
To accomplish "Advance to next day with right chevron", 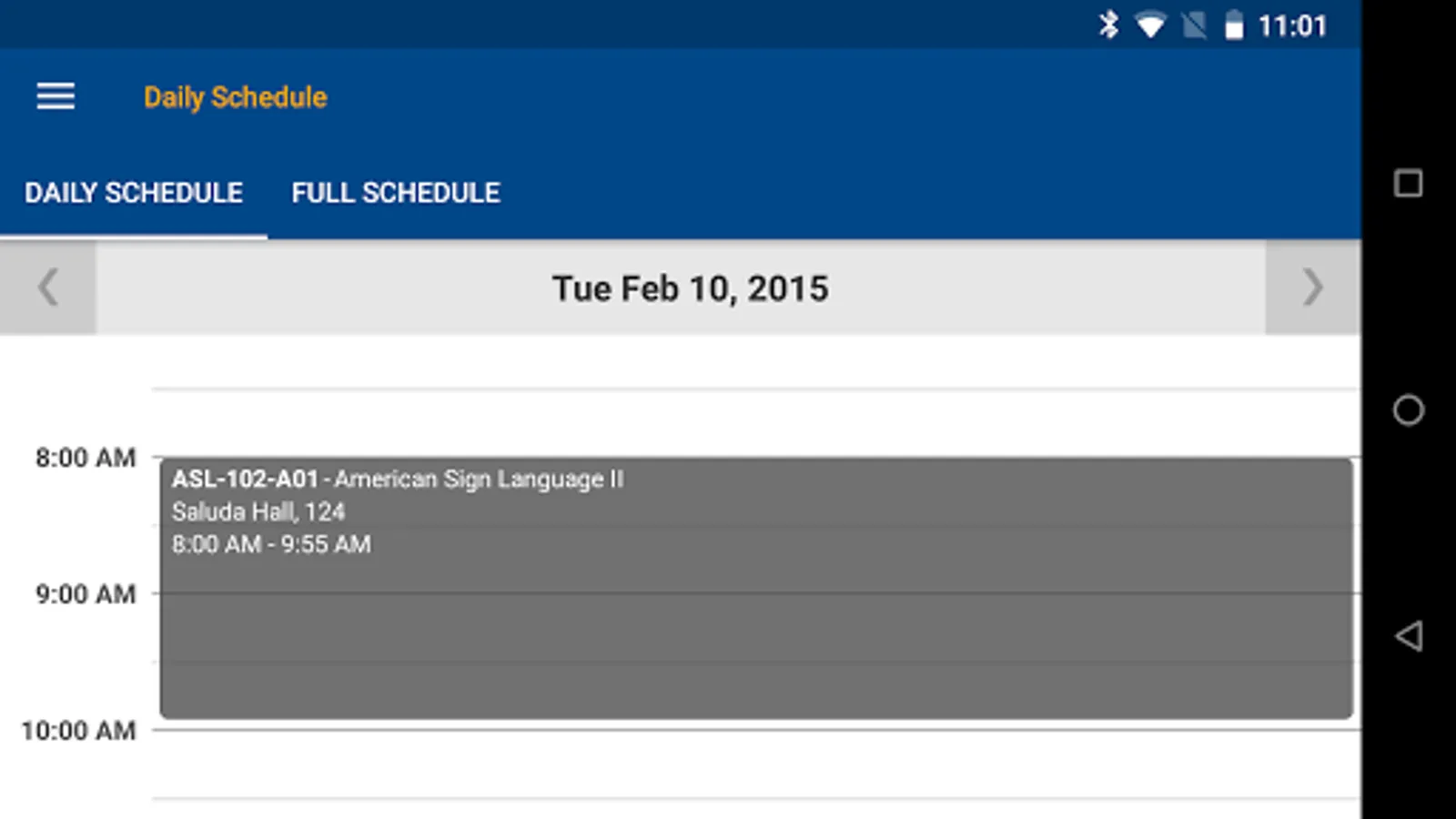I will point(1312,288).
